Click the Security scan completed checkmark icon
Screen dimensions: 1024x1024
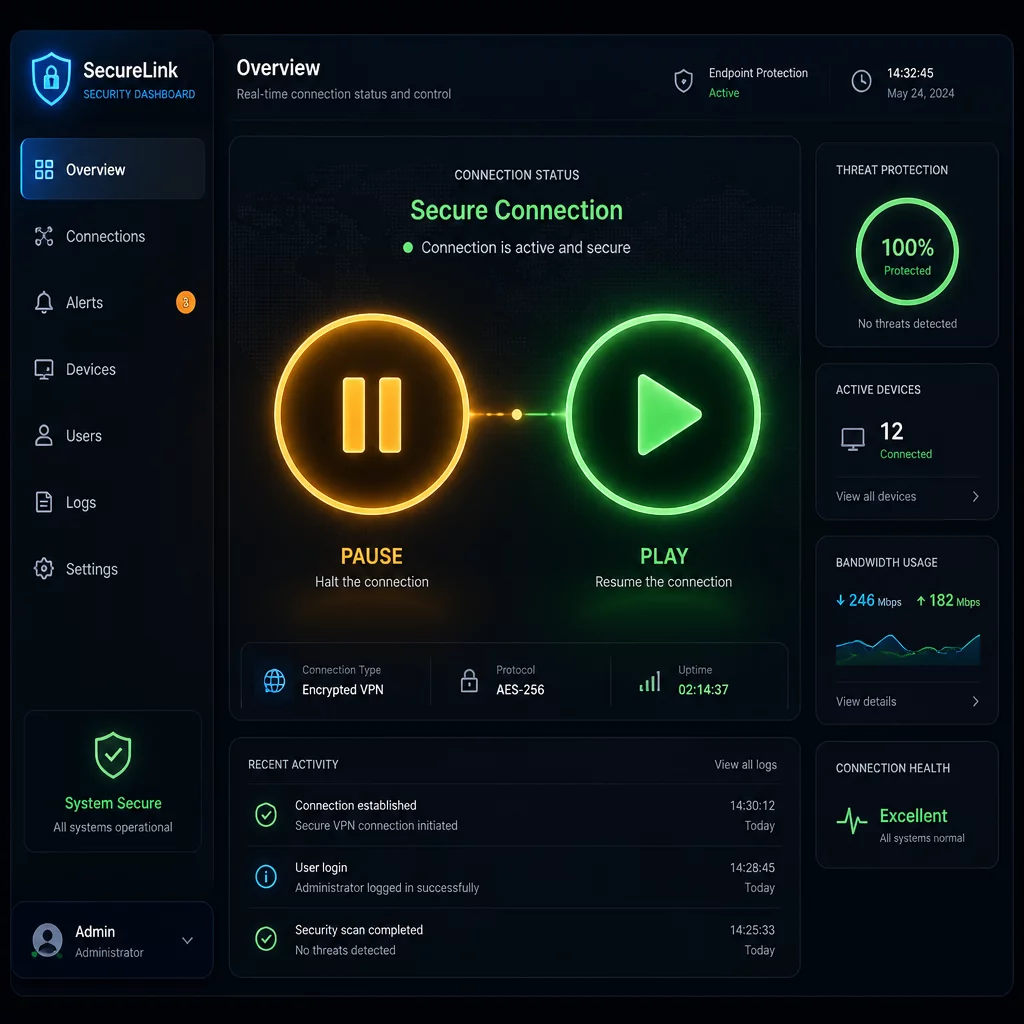[x=266, y=938]
